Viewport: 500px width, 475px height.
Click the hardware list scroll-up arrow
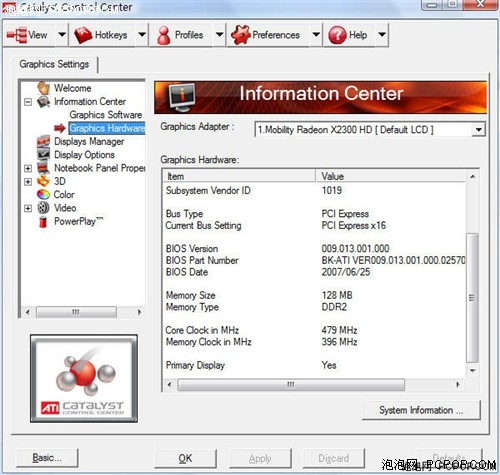[472, 176]
